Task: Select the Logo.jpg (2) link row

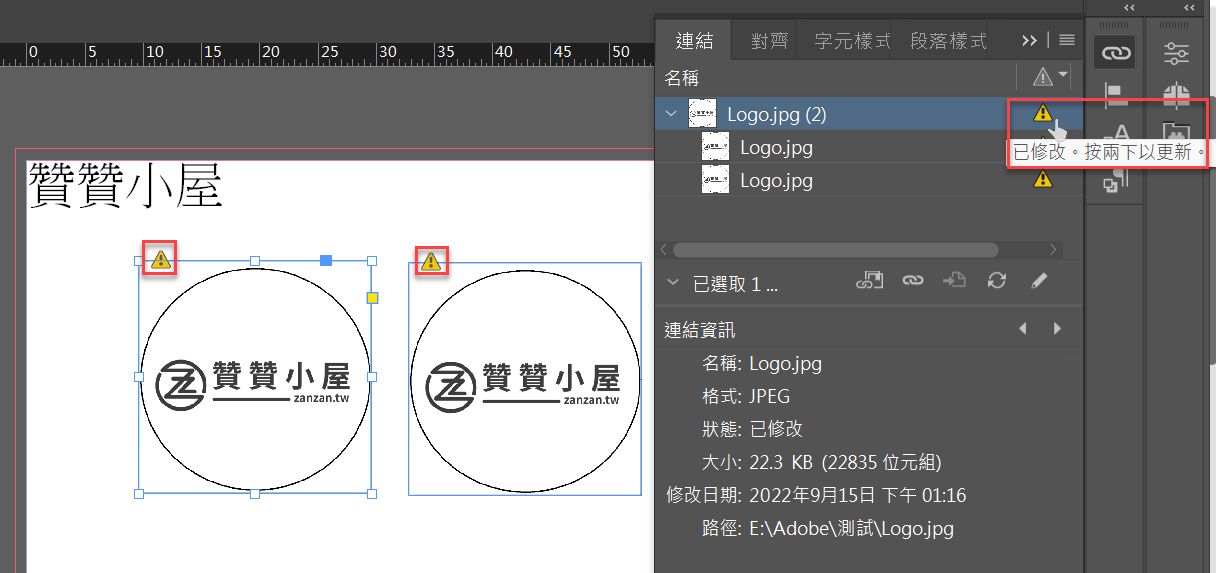Action: point(869,114)
